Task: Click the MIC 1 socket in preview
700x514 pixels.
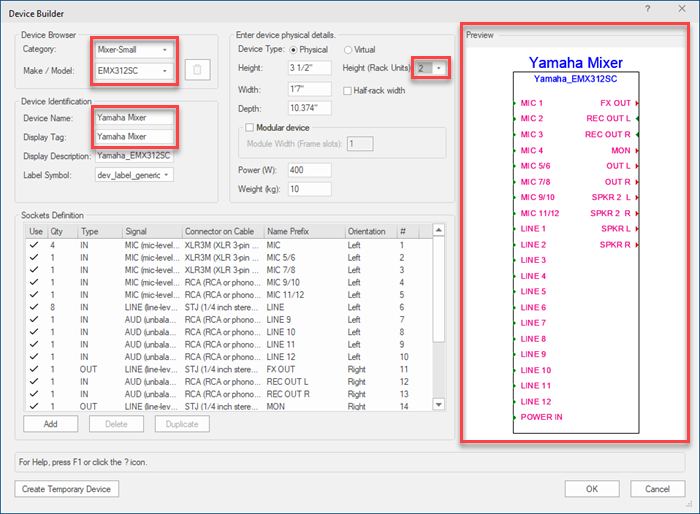Action: 531,103
